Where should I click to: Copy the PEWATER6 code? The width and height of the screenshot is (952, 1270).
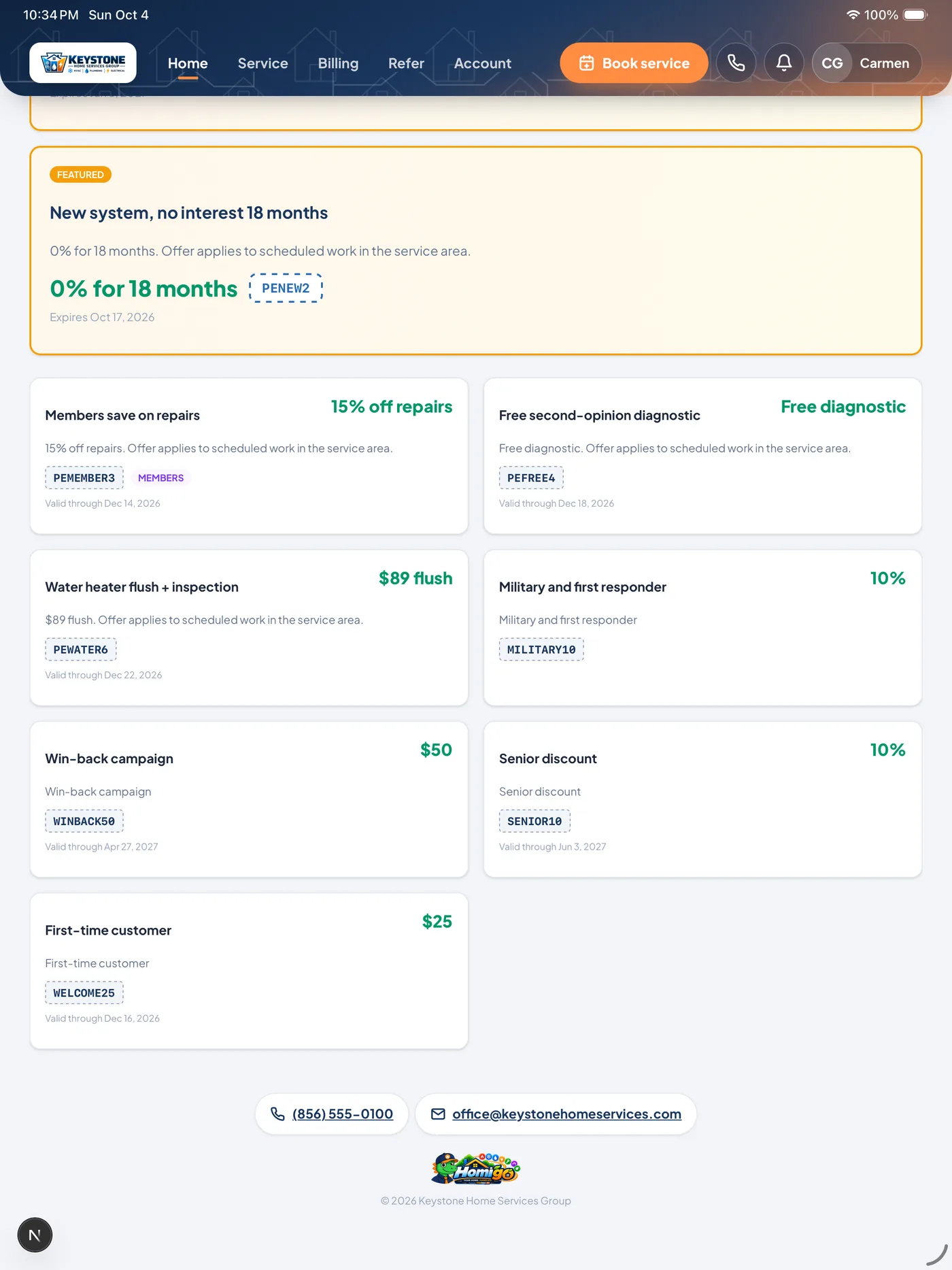point(81,649)
